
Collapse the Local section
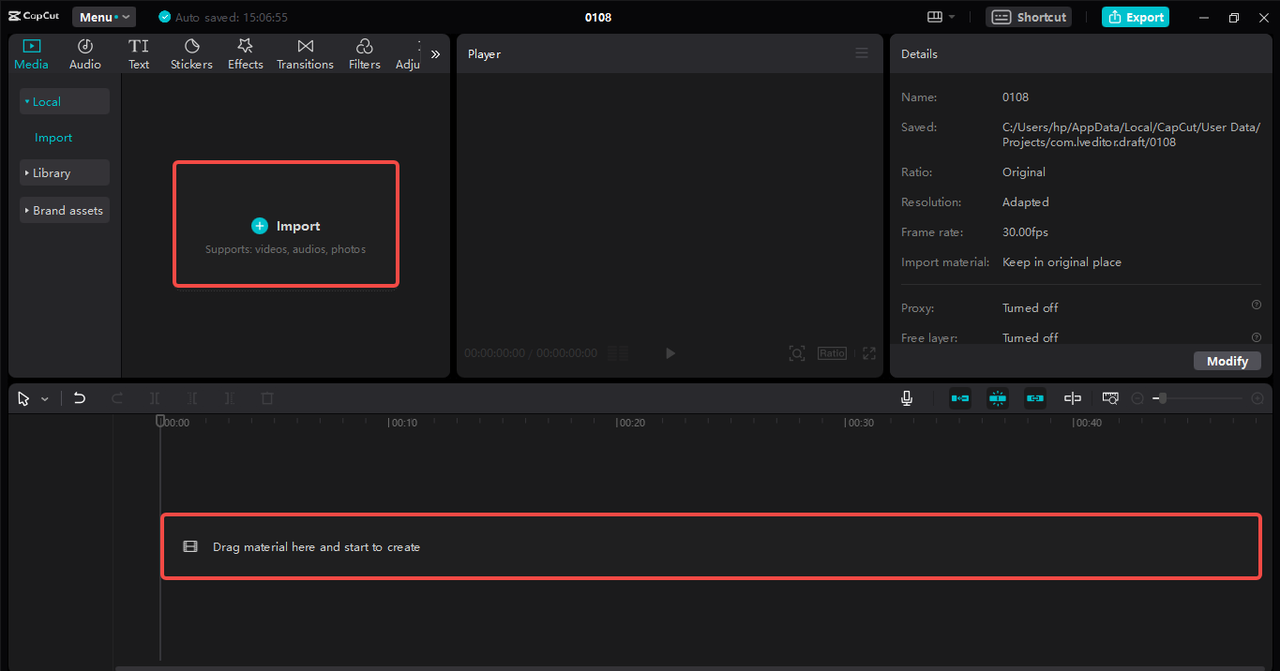point(64,101)
